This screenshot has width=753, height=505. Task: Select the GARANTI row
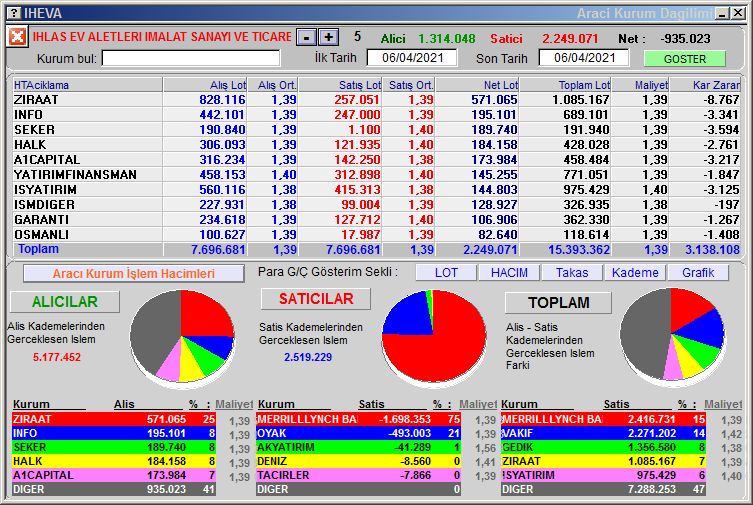click(x=376, y=219)
